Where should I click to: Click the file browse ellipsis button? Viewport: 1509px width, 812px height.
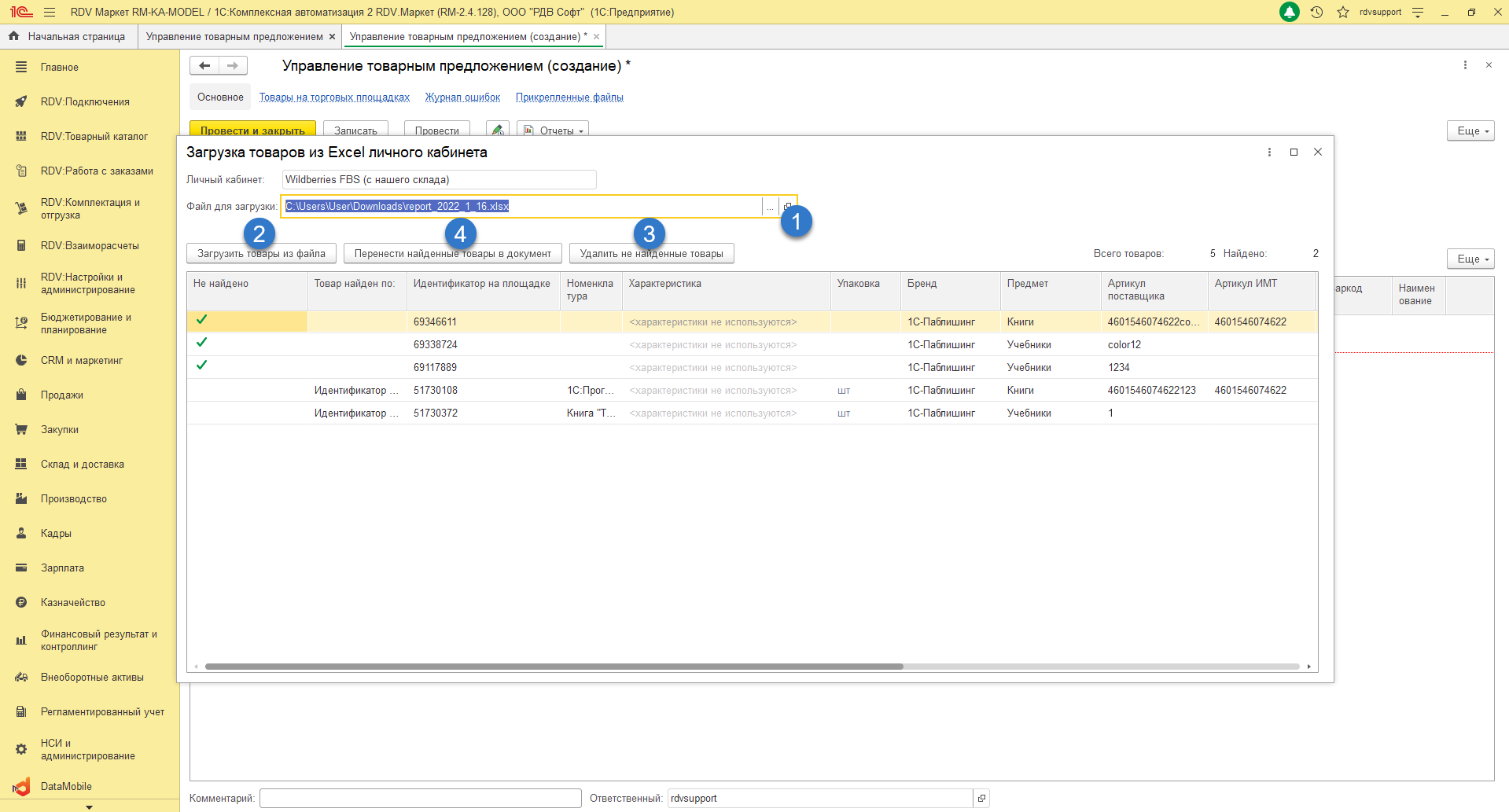[770, 207]
